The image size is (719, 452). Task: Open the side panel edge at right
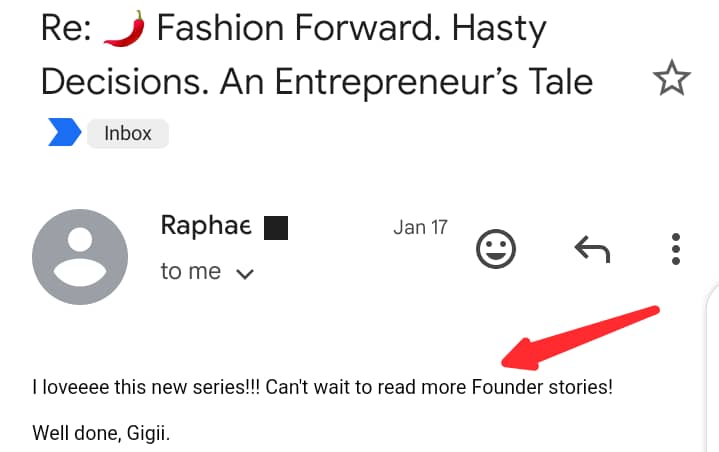712,367
